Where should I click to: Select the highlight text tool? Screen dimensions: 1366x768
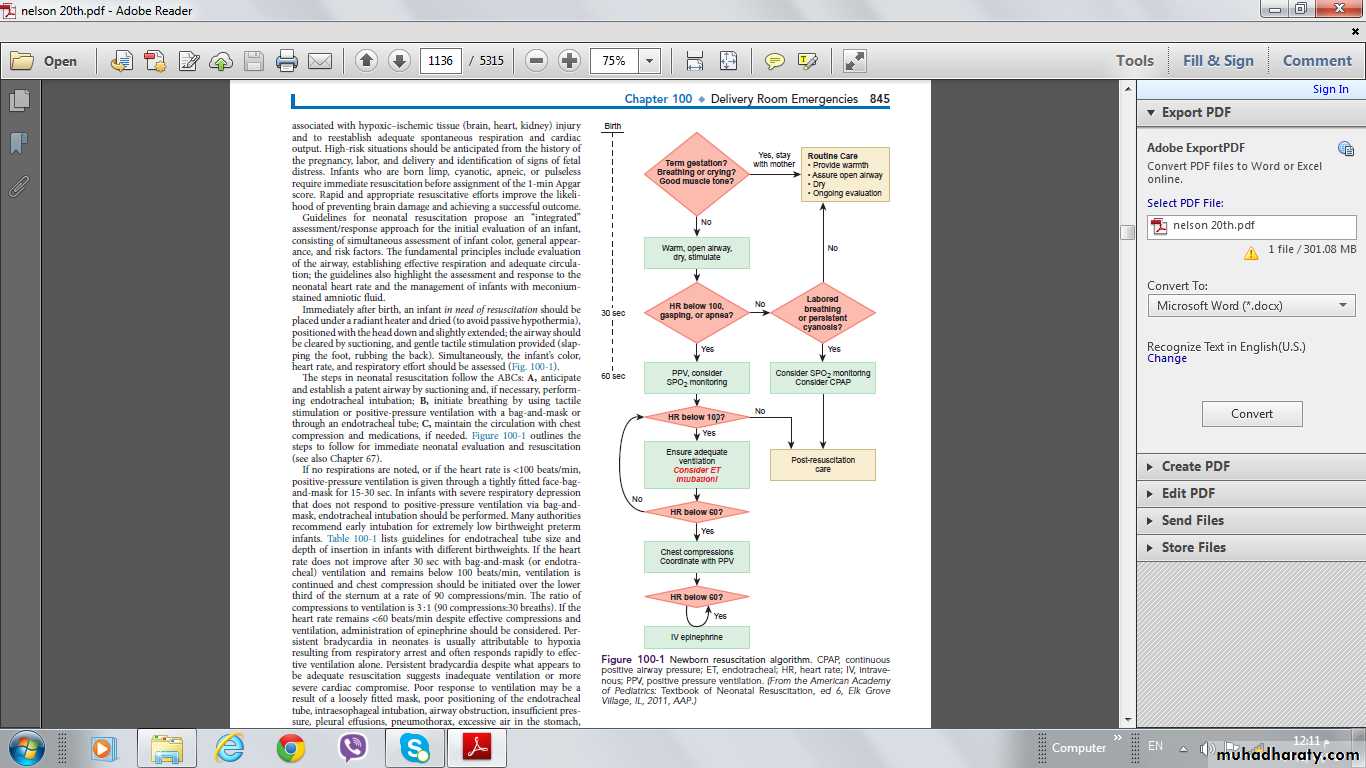click(808, 61)
